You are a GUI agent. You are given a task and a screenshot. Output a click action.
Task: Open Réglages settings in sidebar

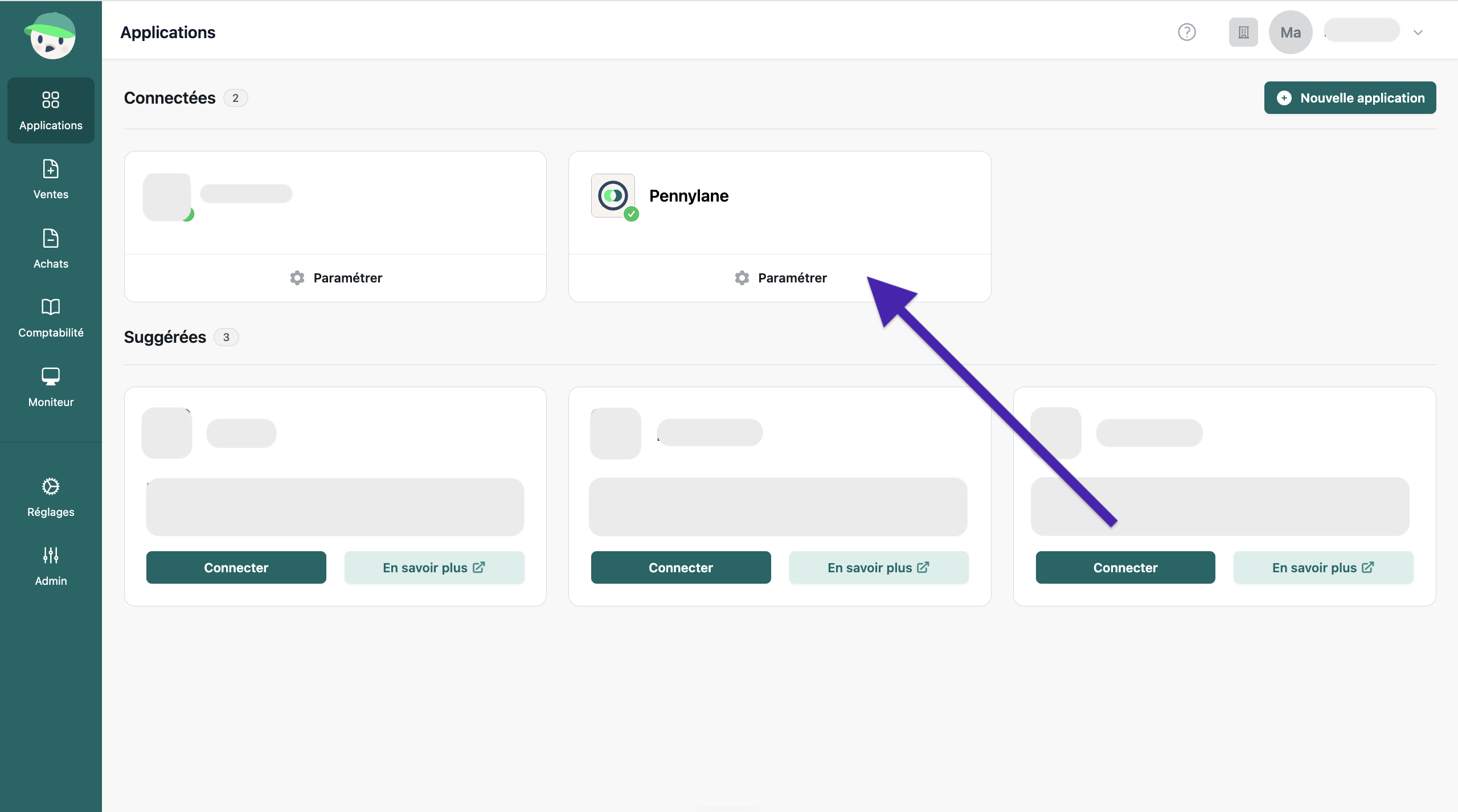point(51,497)
